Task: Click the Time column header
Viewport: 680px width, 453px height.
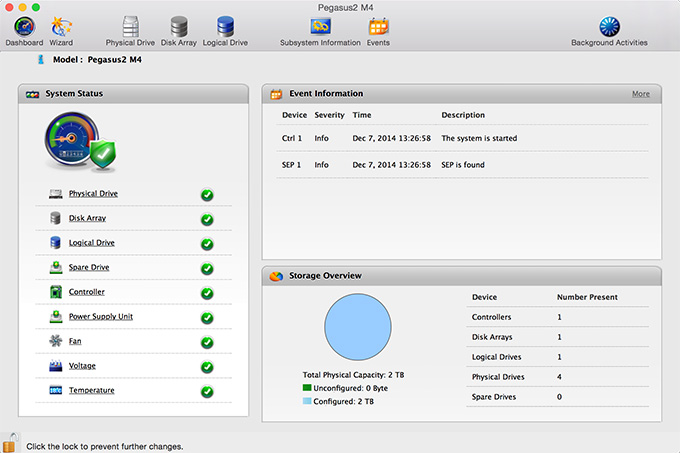Action: pyautogui.click(x=362, y=115)
